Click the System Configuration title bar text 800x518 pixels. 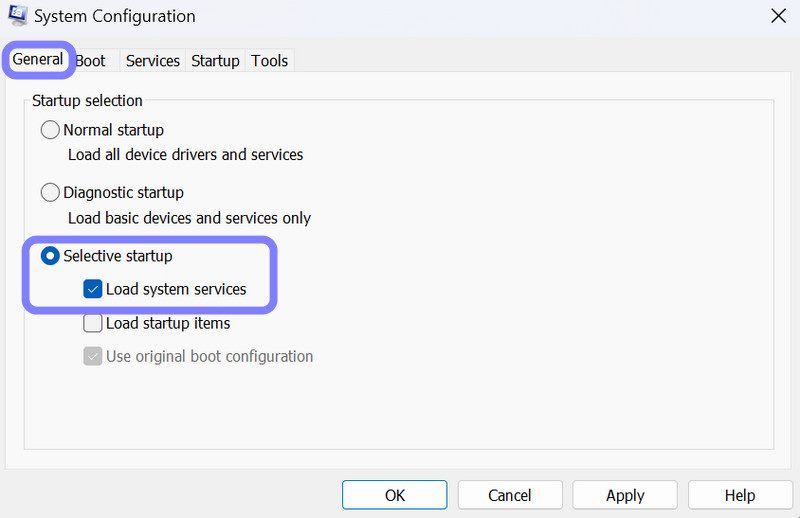pos(115,16)
